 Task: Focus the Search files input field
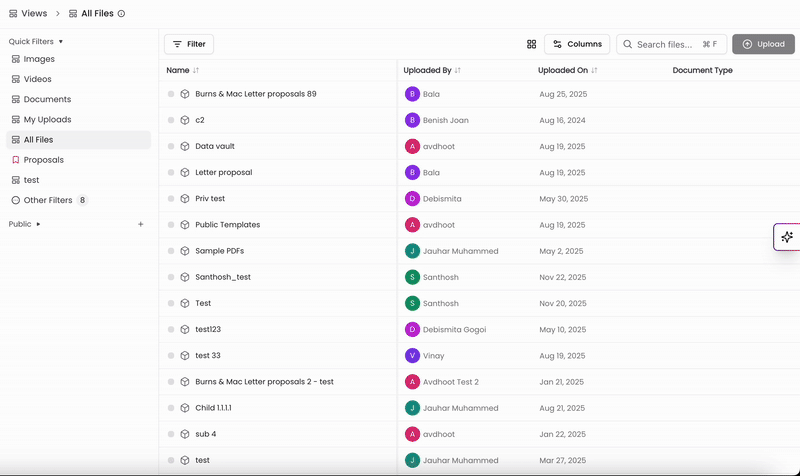coord(671,44)
